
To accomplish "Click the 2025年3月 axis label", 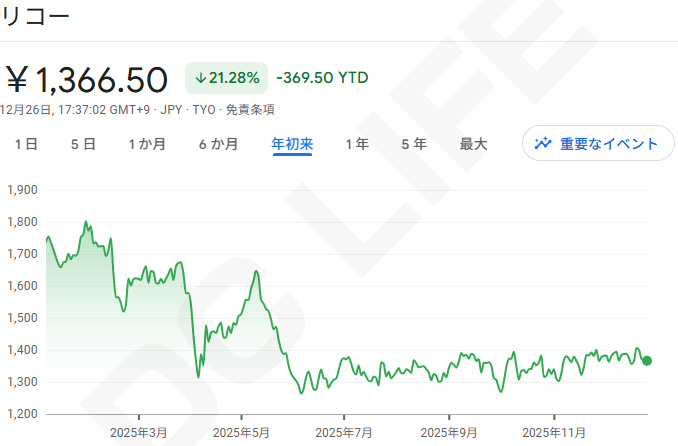I will click(x=138, y=433).
